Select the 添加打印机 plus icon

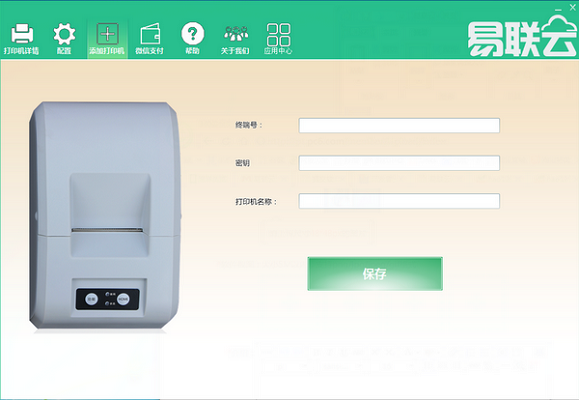pos(107,34)
